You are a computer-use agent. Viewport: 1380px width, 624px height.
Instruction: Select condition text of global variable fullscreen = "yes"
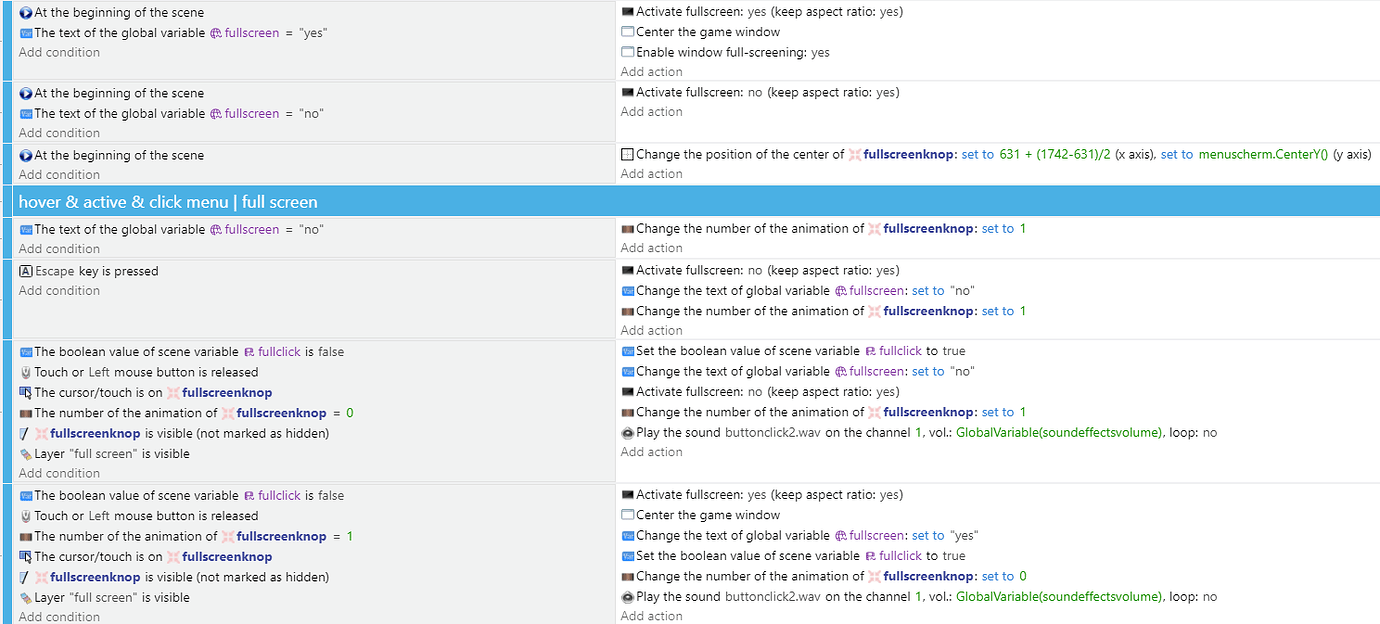click(x=173, y=33)
